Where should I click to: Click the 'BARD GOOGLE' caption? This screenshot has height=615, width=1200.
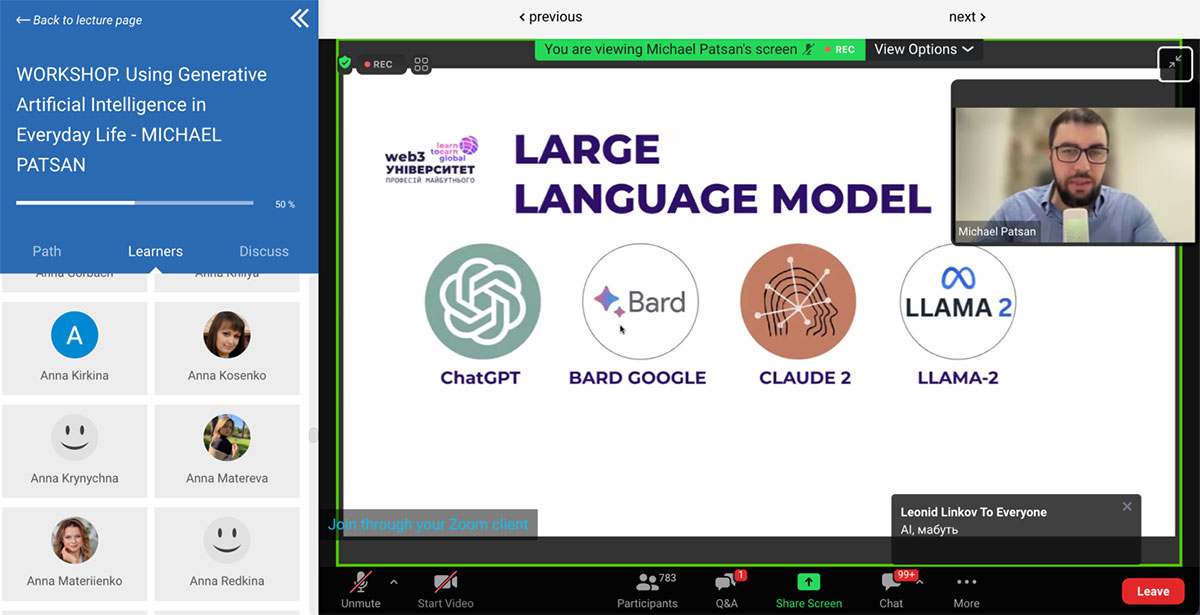tap(638, 378)
